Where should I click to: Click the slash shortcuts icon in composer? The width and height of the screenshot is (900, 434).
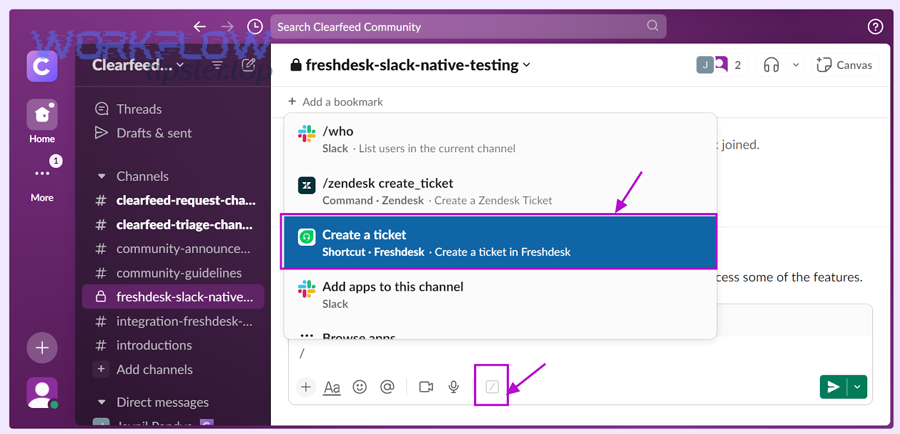point(491,387)
